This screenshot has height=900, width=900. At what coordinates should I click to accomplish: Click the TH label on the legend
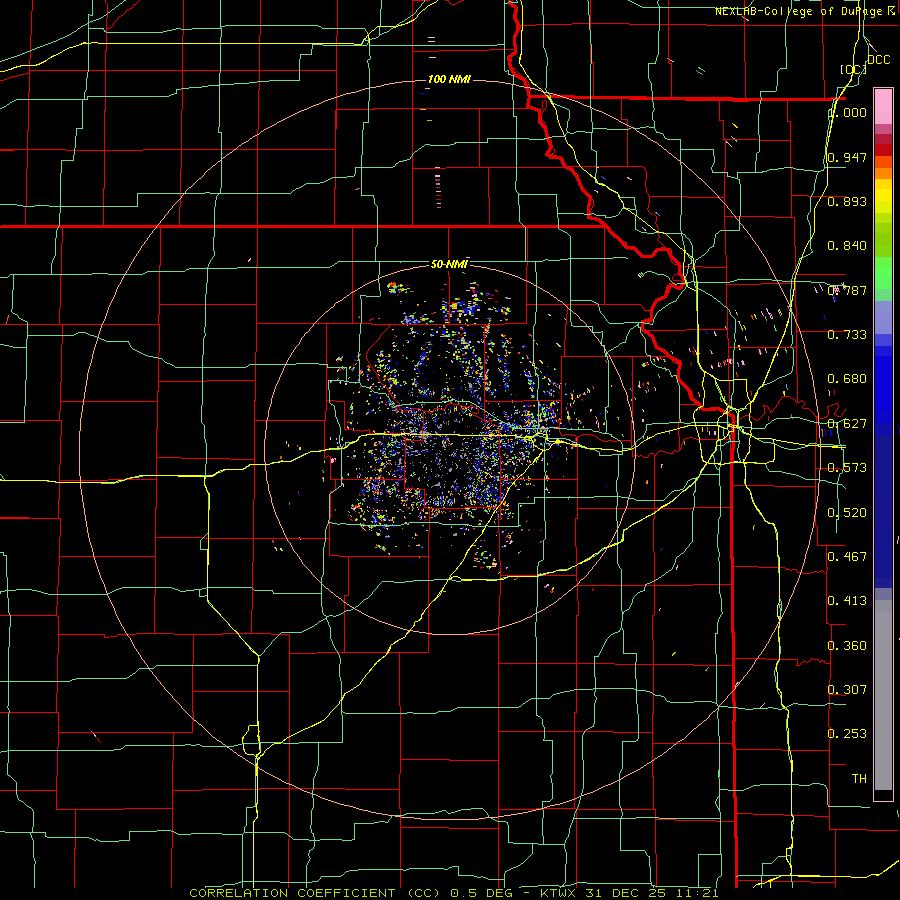click(859, 779)
